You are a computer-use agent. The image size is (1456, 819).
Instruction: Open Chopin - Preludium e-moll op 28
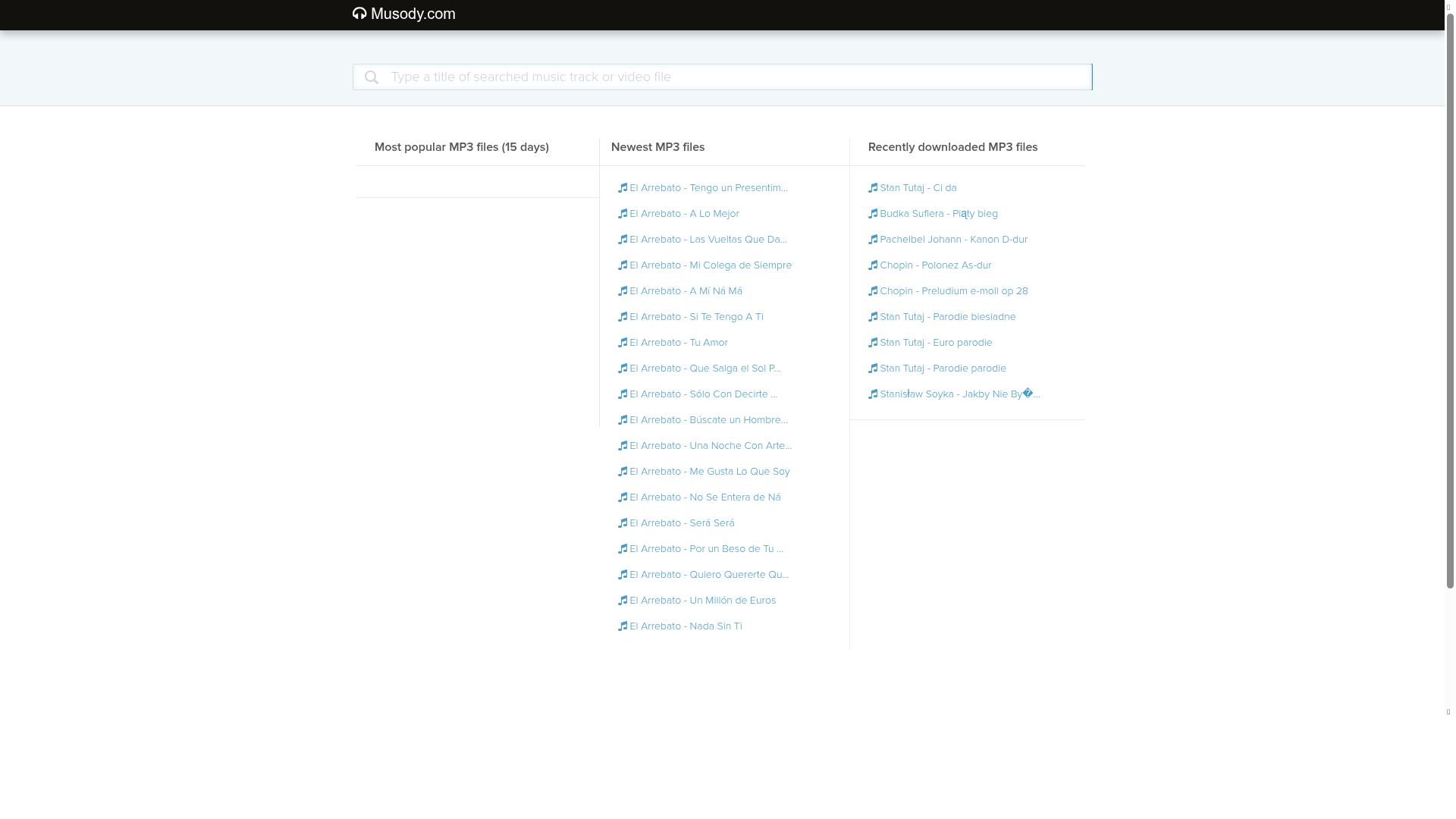click(953, 291)
